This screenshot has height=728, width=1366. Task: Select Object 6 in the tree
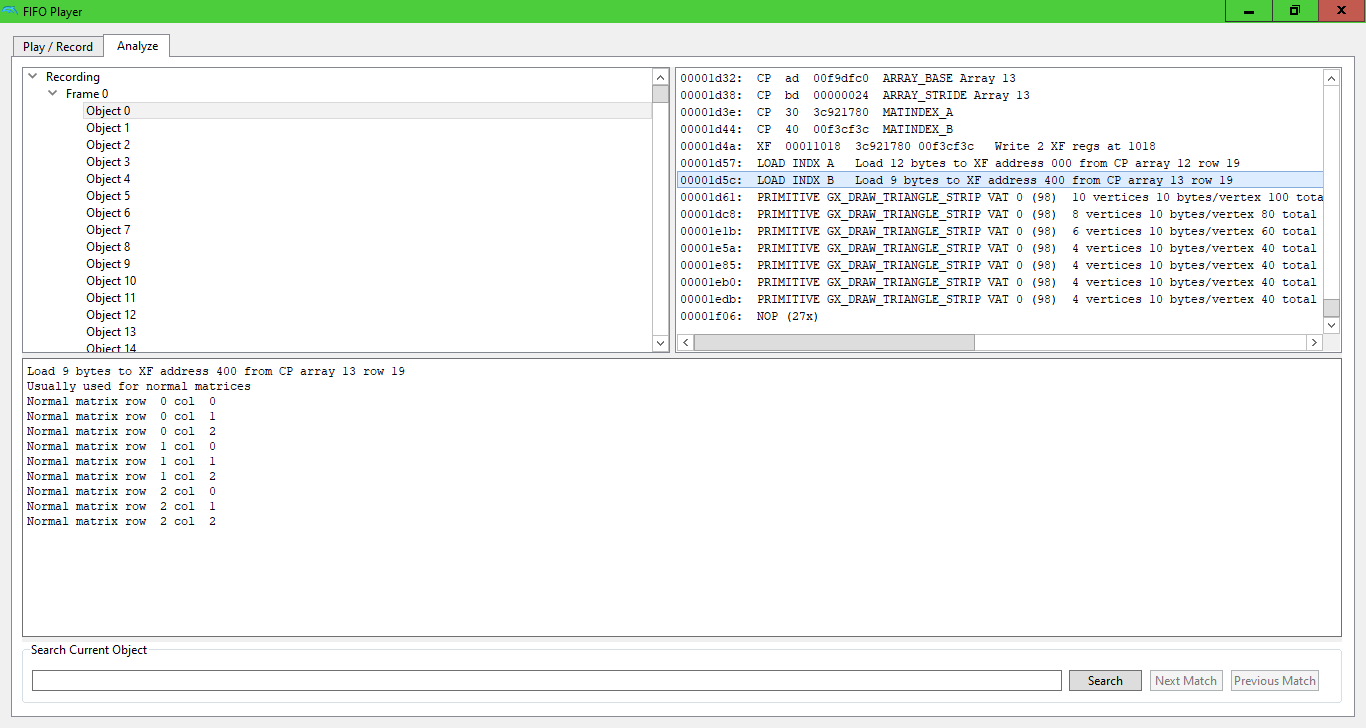108,213
